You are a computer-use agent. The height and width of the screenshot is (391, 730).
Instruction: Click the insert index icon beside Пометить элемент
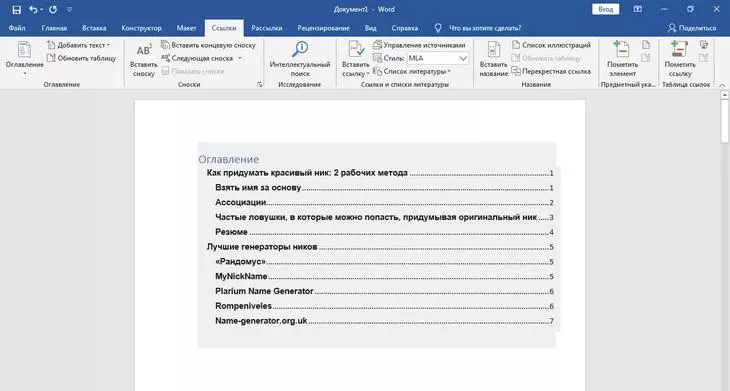pos(646,45)
